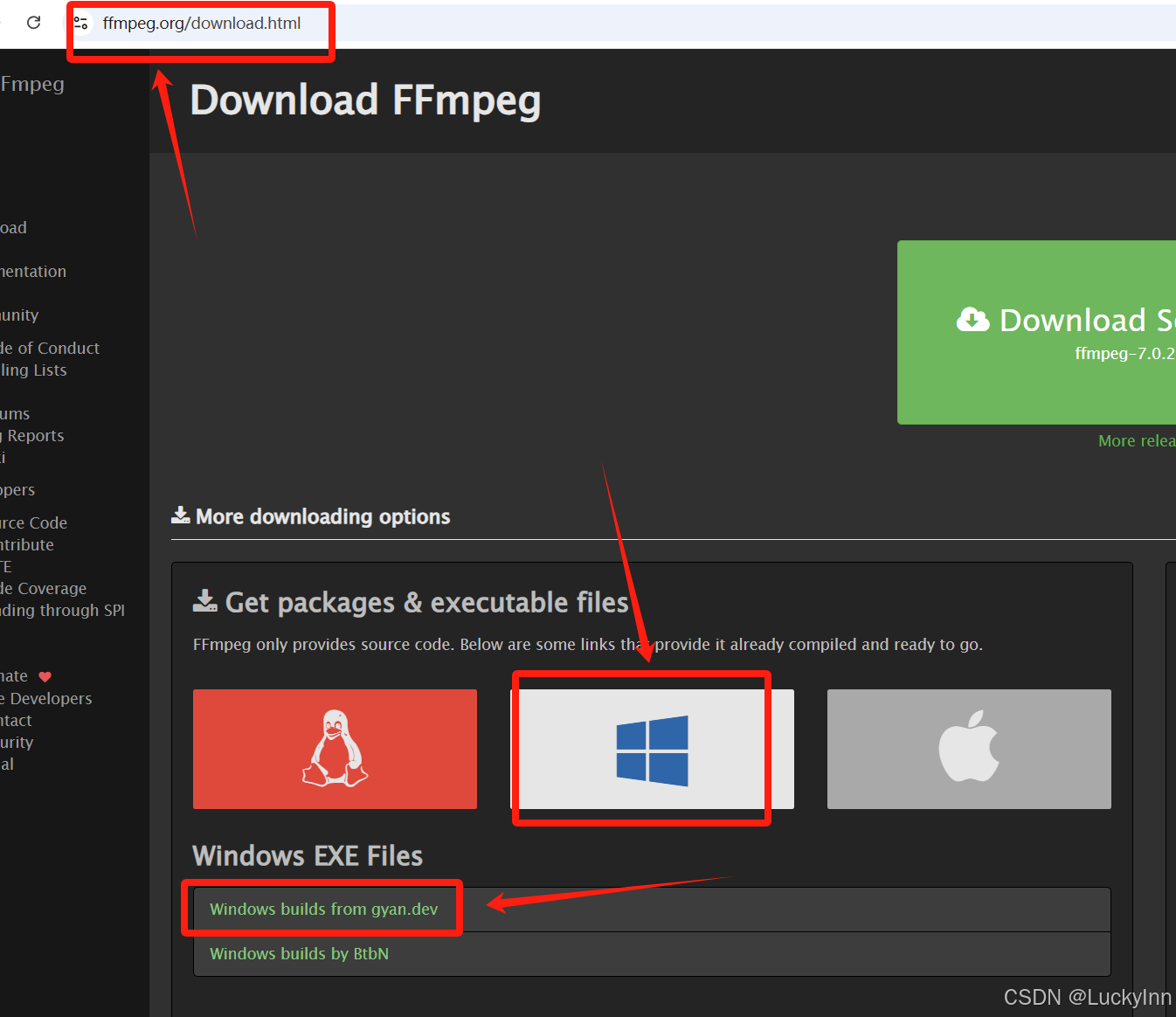1176x1017 pixels.
Task: Open the site information icon in the address bar
Action: coord(81,23)
